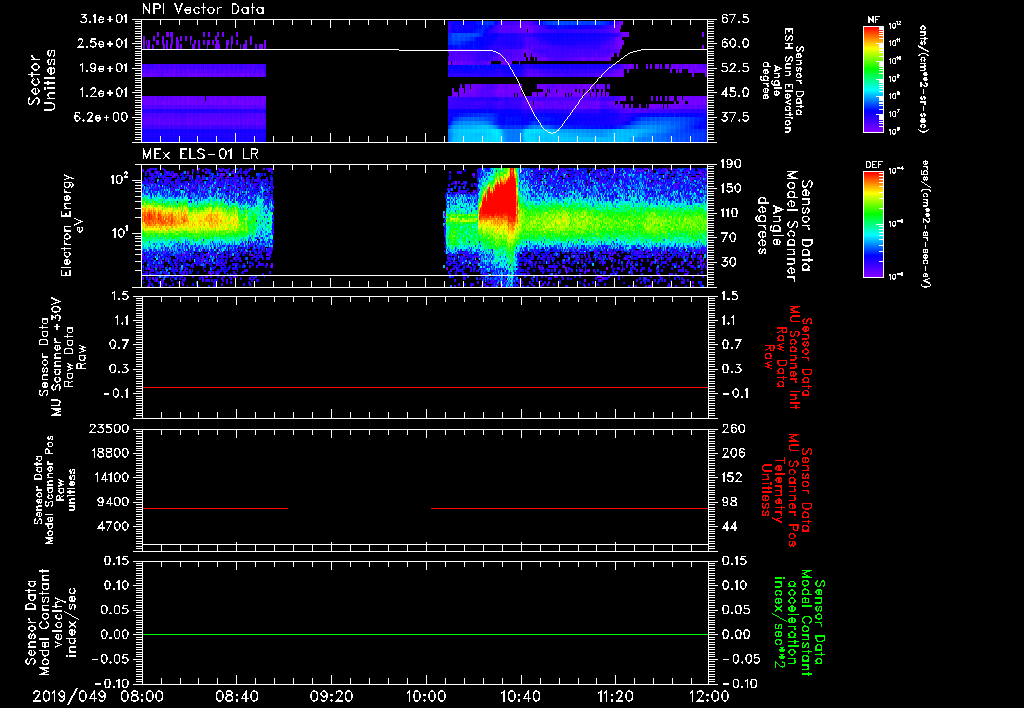Click the '08:40' time axis label
Image resolution: width=1024 pixels, height=708 pixels.
236,696
